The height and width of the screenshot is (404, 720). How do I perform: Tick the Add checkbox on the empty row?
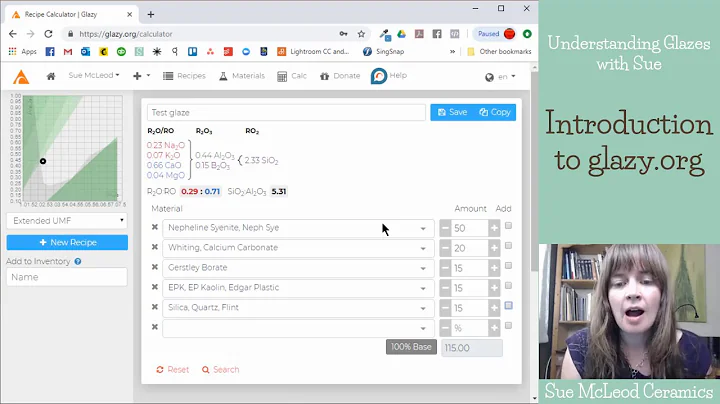(508, 325)
